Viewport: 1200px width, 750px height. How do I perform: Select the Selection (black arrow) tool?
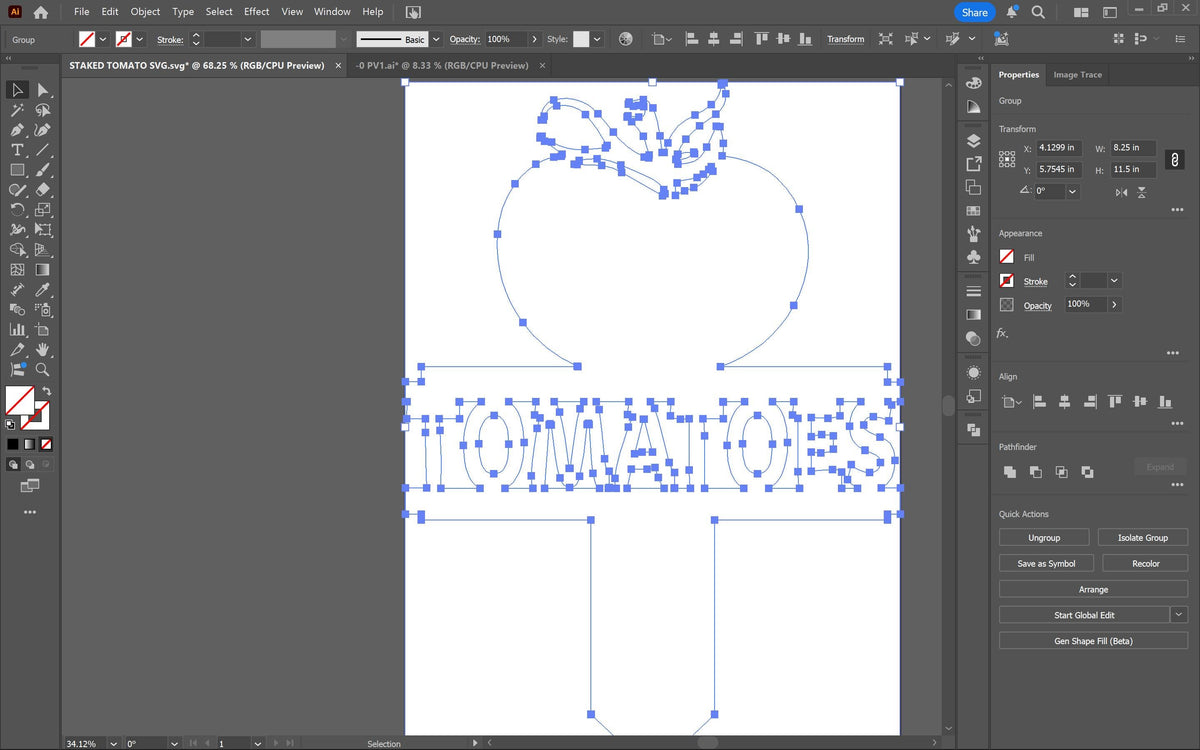[18, 90]
